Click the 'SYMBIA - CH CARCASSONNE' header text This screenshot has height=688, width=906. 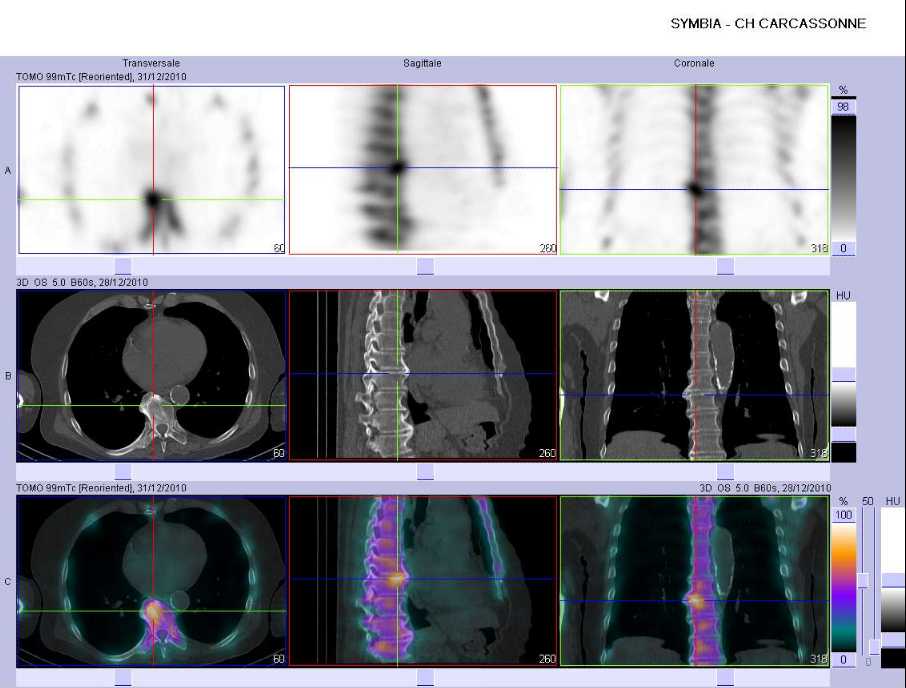(768, 24)
